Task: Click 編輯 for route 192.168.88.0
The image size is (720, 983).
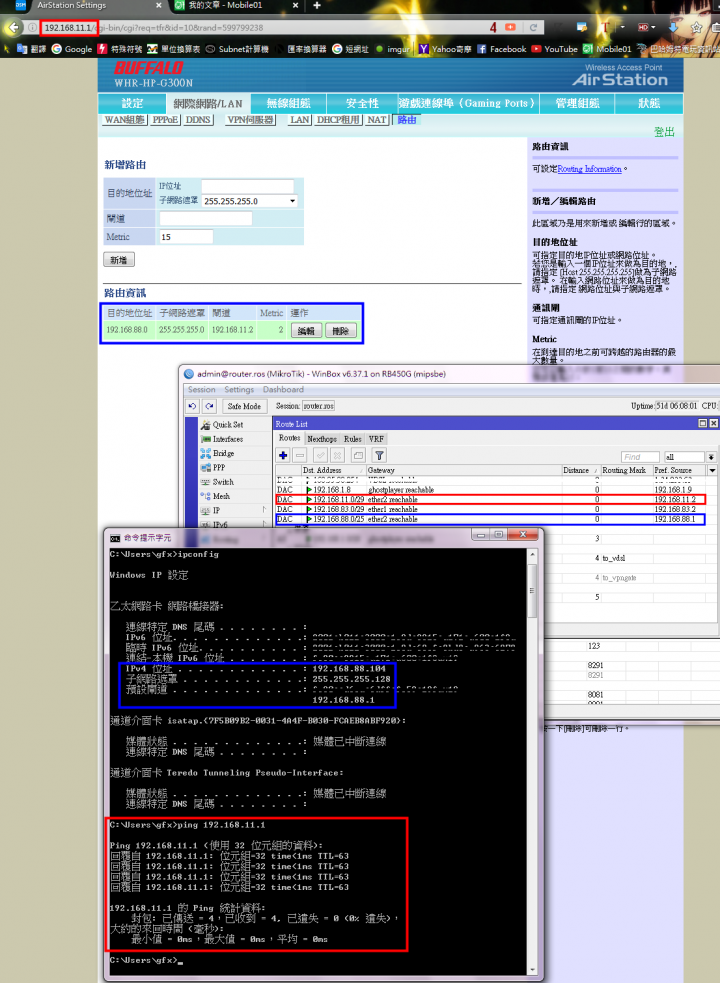Action: (306, 330)
